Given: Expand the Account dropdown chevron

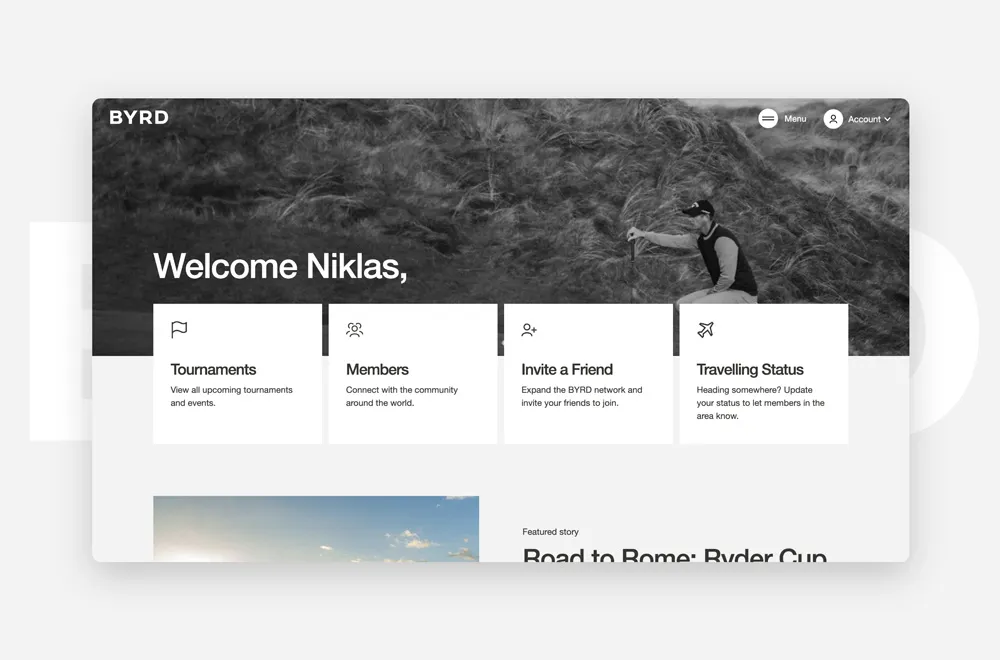Looking at the screenshot, I should [x=887, y=119].
